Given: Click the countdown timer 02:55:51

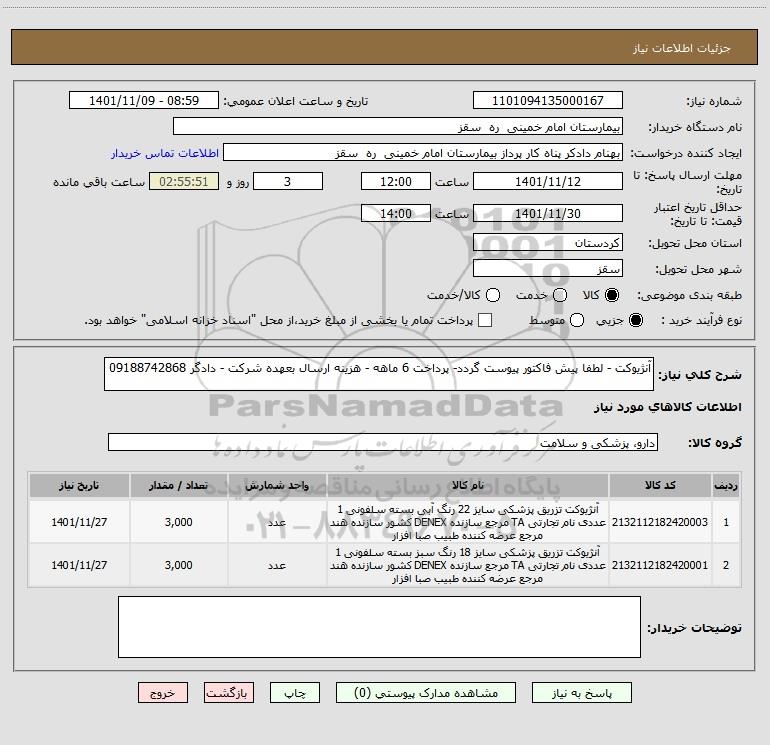Looking at the screenshot, I should click(184, 181).
